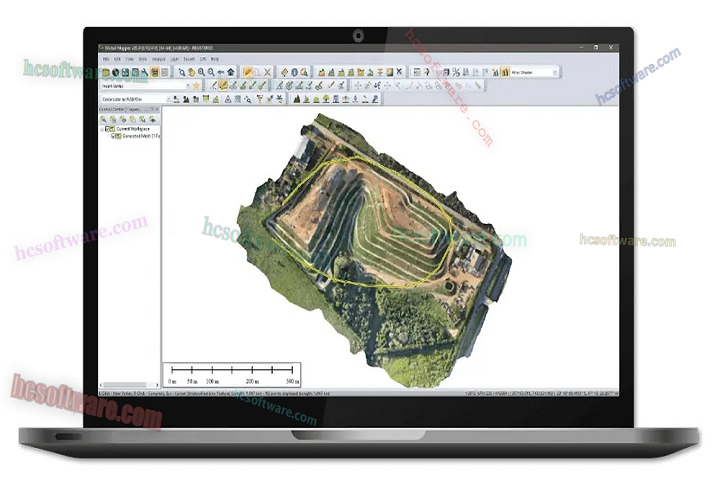Screen dimensions: 720x480
Task: Click the tree vegetation classify icon
Action: (x=326, y=99)
